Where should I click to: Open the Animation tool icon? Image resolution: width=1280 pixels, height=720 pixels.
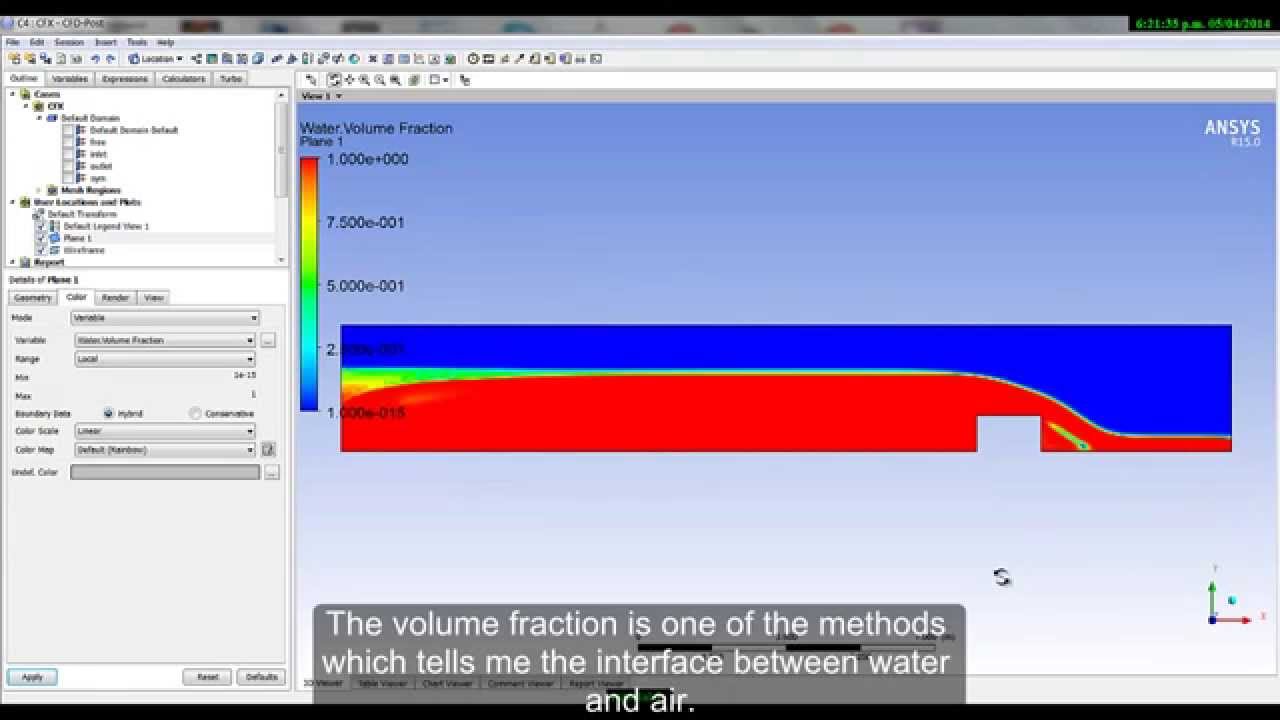point(488,59)
